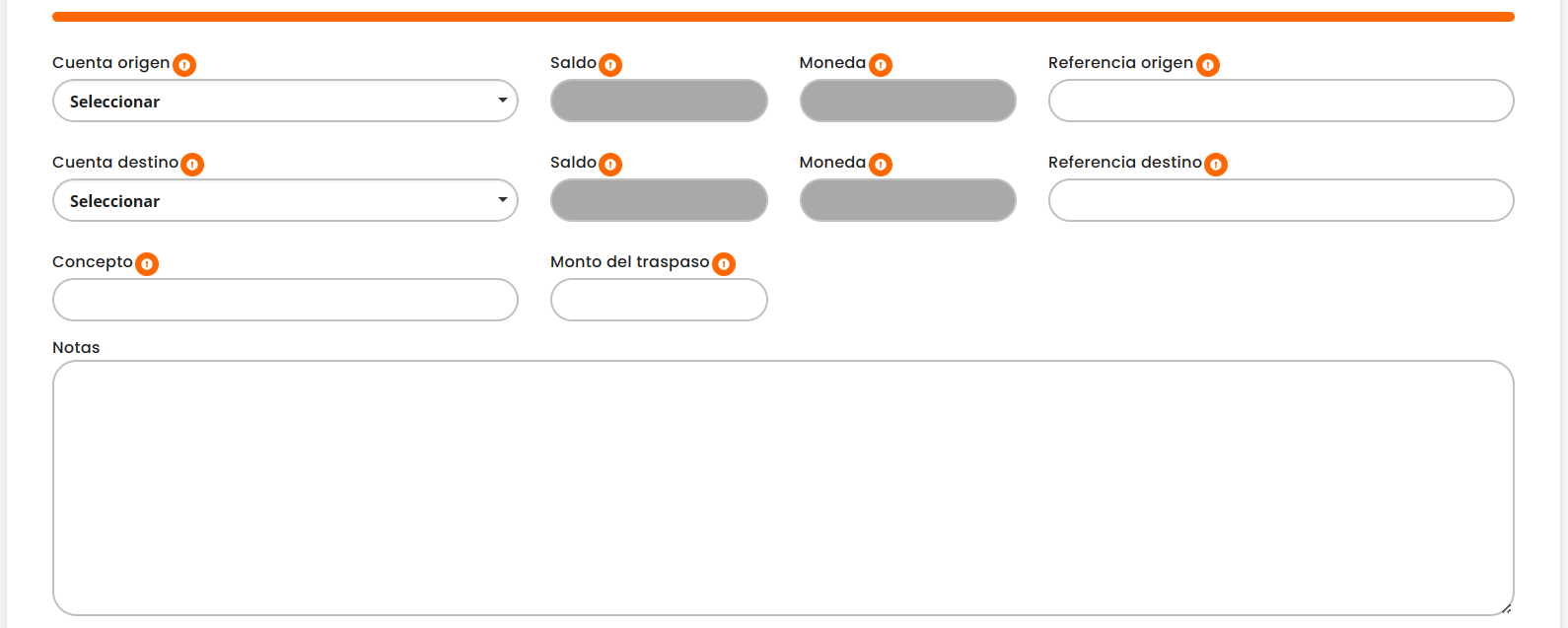1568x628 pixels.
Task: Click info icon beside second Saldo label
Action: [610, 165]
